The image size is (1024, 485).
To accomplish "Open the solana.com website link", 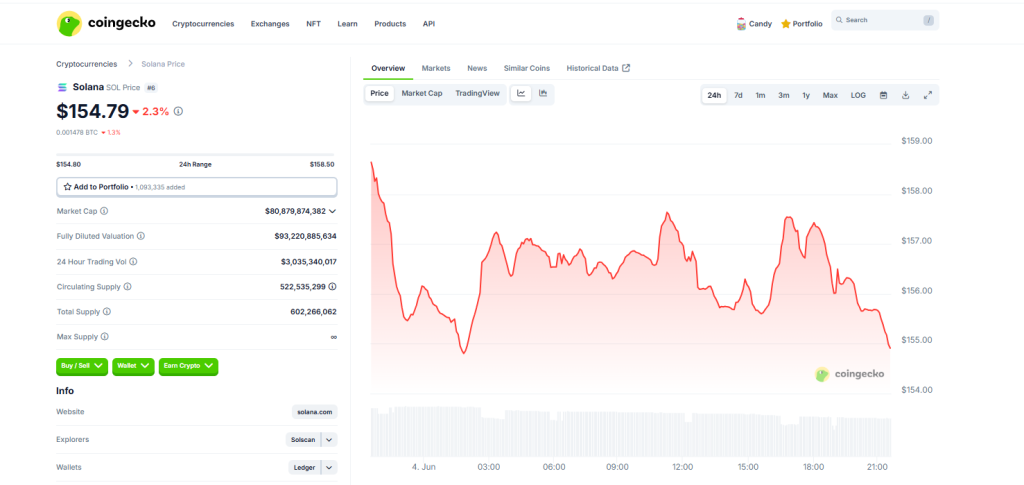I will point(315,411).
